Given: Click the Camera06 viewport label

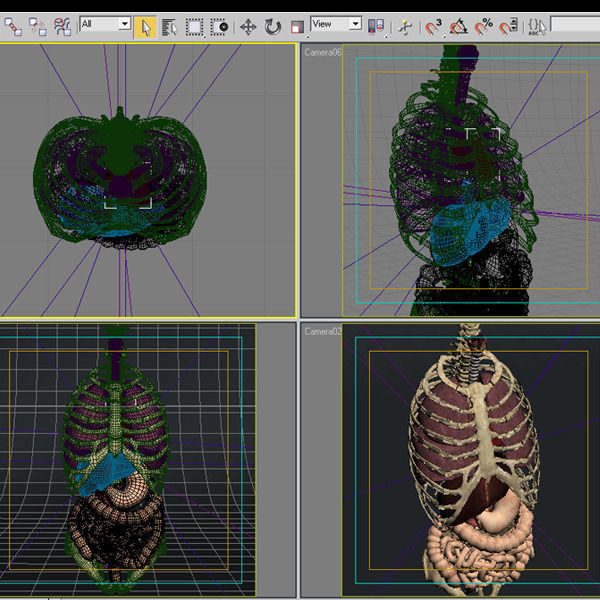Looking at the screenshot, I should (x=323, y=52).
